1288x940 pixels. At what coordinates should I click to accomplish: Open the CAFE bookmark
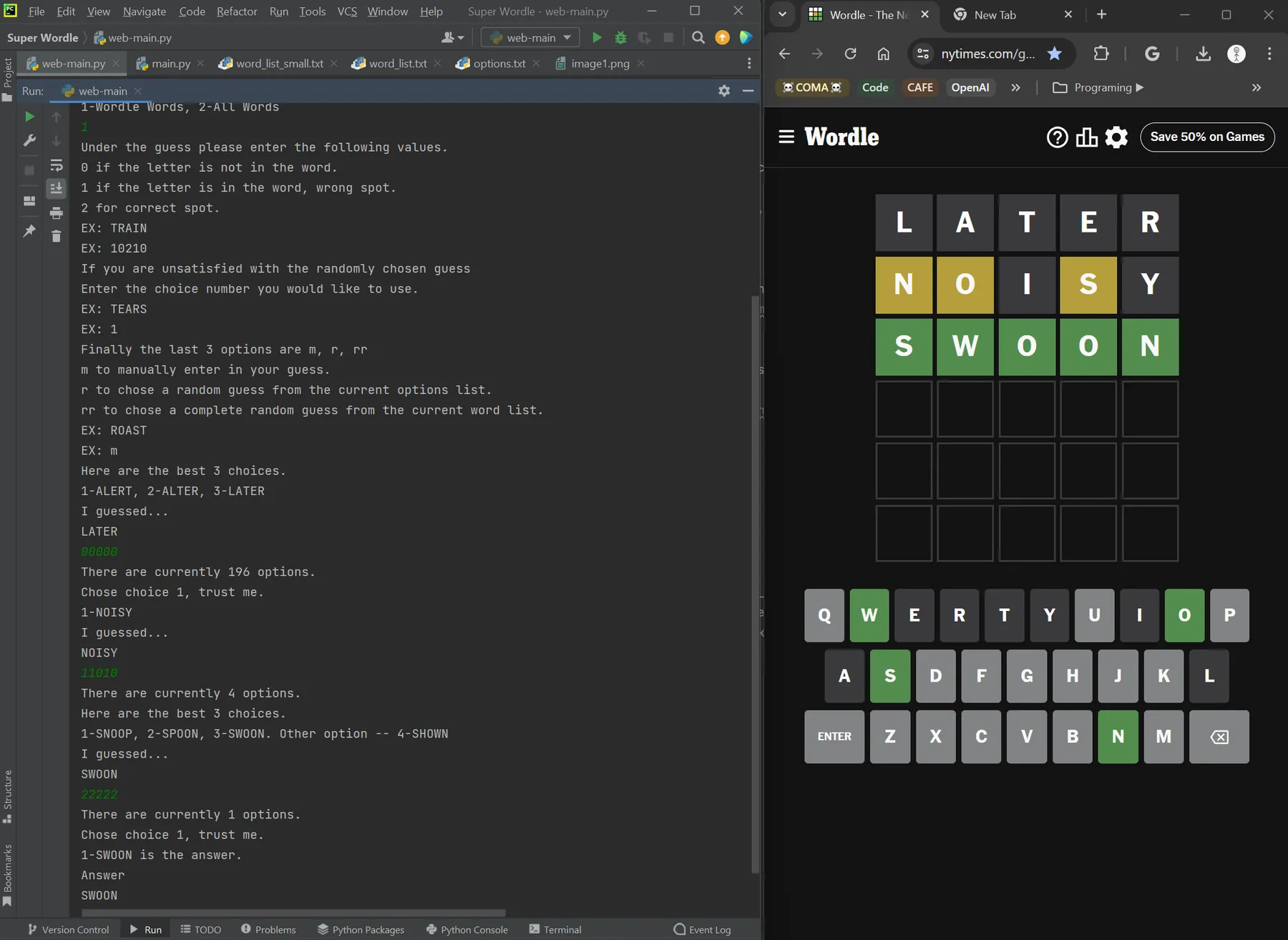pyautogui.click(x=920, y=87)
